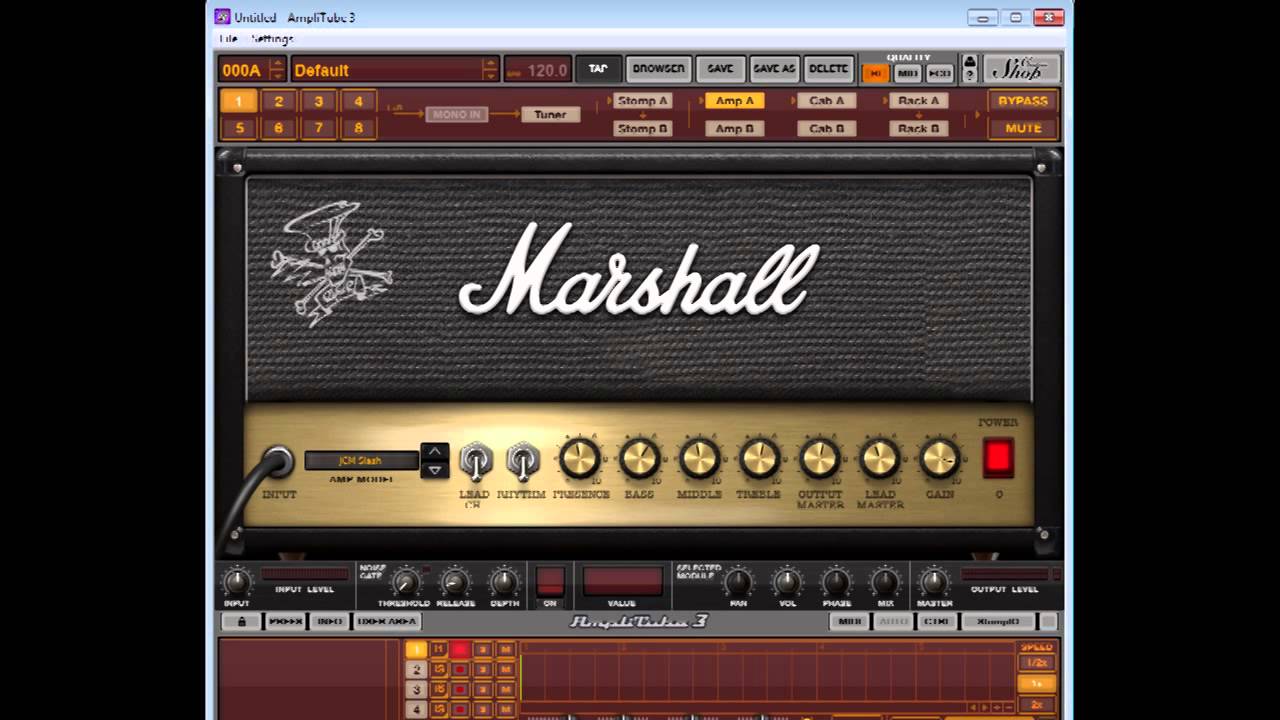Open the JCM Slash amp model dropdown
Image resolution: width=1280 pixels, height=720 pixels.
click(361, 461)
